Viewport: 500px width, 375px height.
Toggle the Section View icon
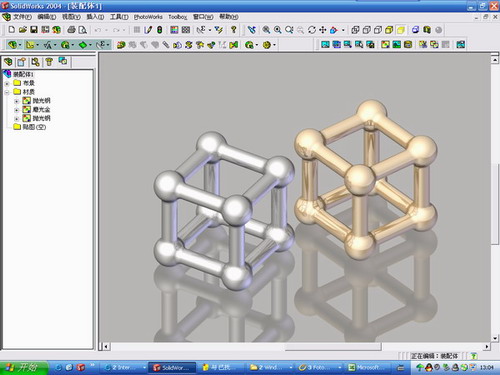[x=415, y=30]
